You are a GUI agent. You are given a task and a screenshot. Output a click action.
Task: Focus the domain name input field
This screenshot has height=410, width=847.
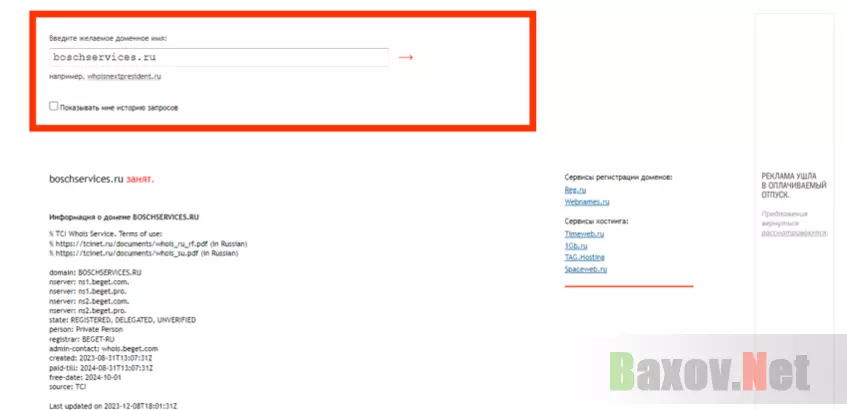click(x=219, y=57)
